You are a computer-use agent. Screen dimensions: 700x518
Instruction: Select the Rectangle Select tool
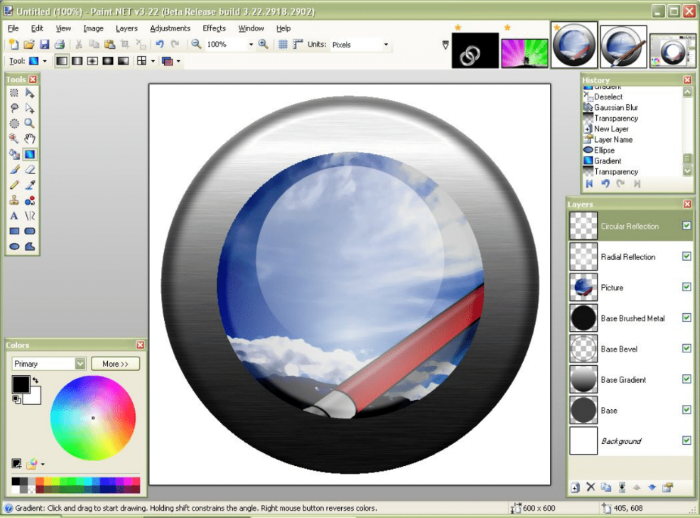click(x=14, y=93)
